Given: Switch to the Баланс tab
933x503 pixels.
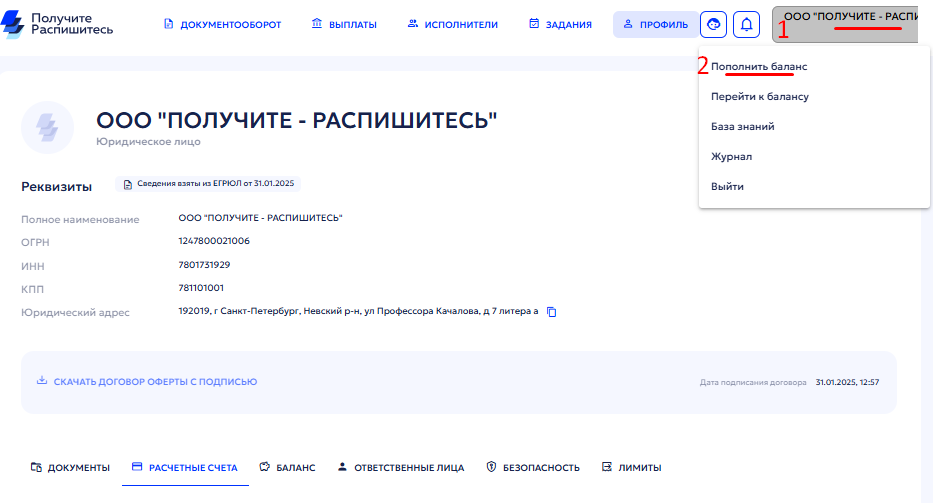Looking at the screenshot, I should 287,467.
